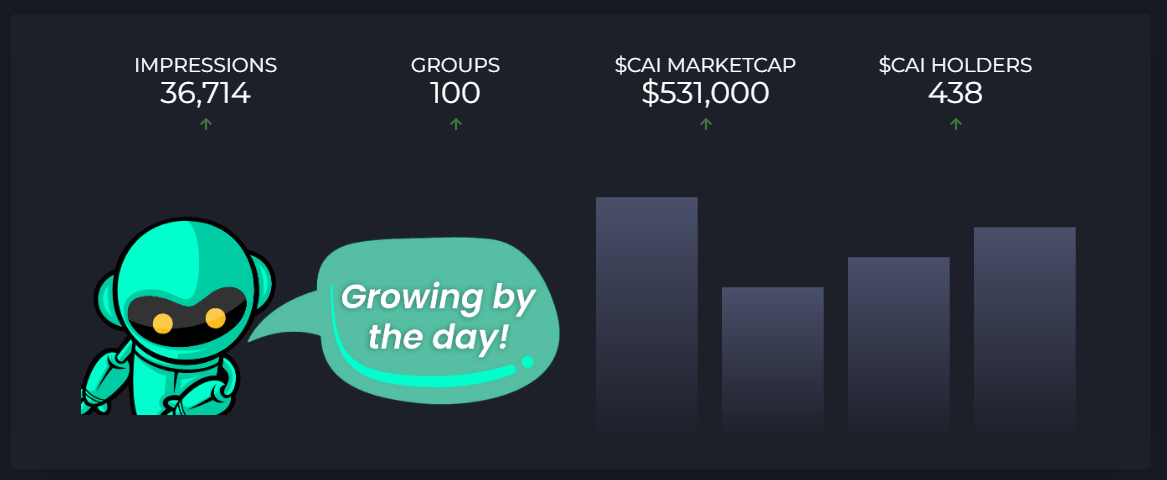Select the GROUPS heading

tap(455, 65)
